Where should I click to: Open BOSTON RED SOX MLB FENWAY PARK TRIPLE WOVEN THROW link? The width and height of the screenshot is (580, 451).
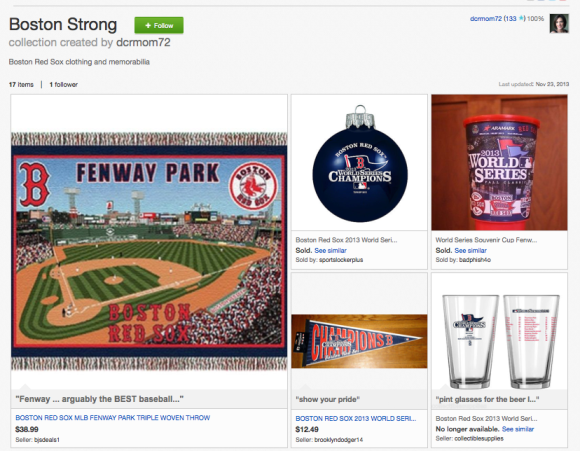click(113, 418)
